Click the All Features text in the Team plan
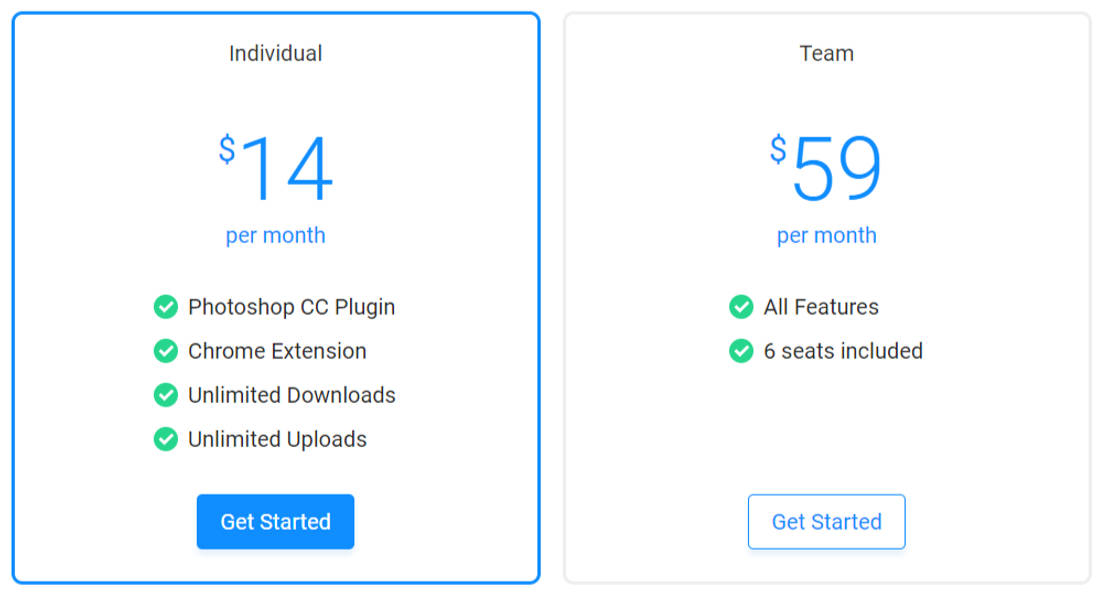The image size is (1108, 596). [821, 307]
